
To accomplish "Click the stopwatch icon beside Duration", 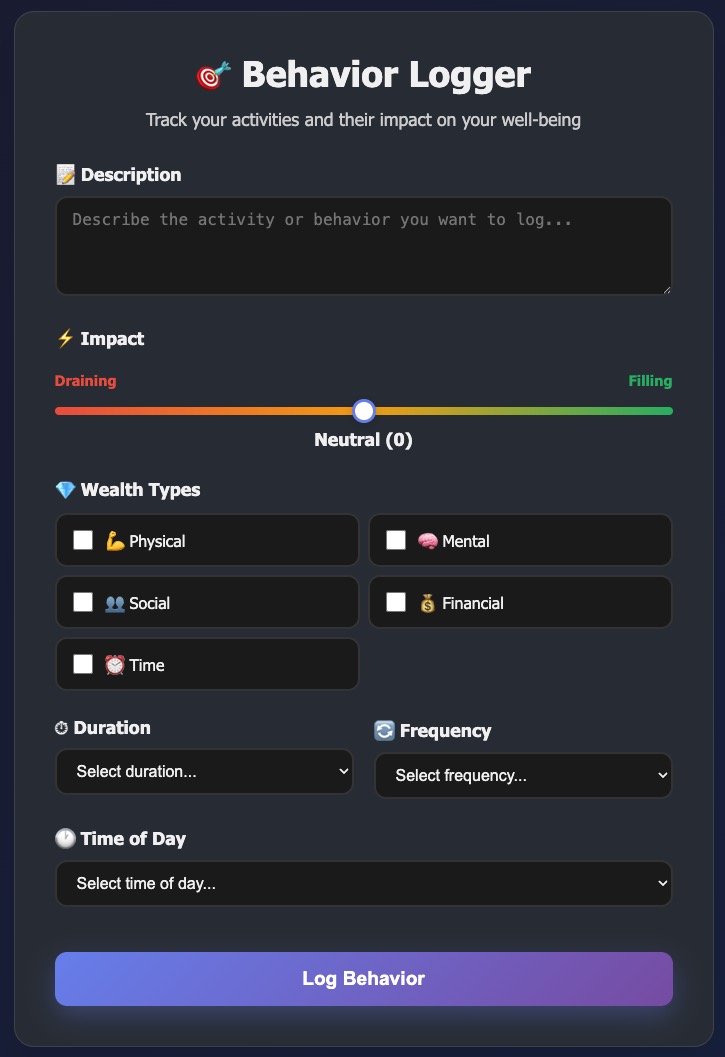I will [x=64, y=727].
